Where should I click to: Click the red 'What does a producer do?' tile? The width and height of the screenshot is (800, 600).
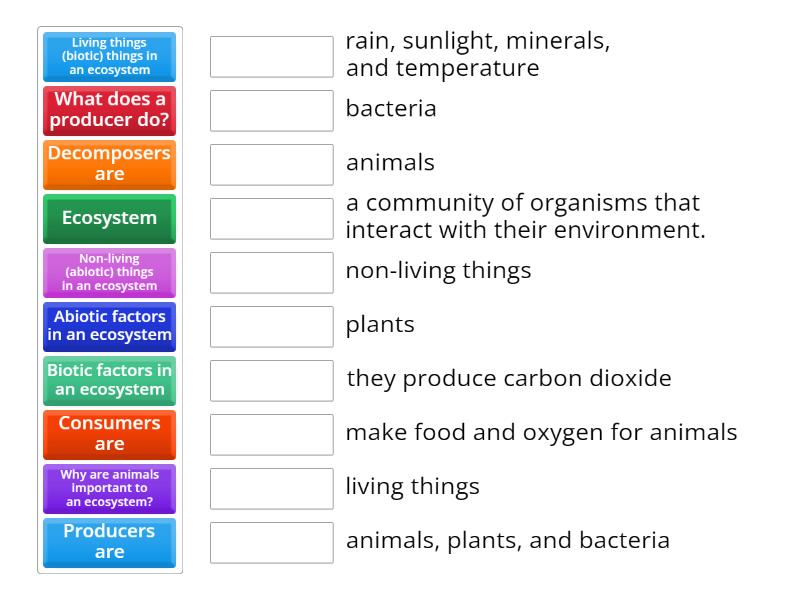click(x=108, y=110)
